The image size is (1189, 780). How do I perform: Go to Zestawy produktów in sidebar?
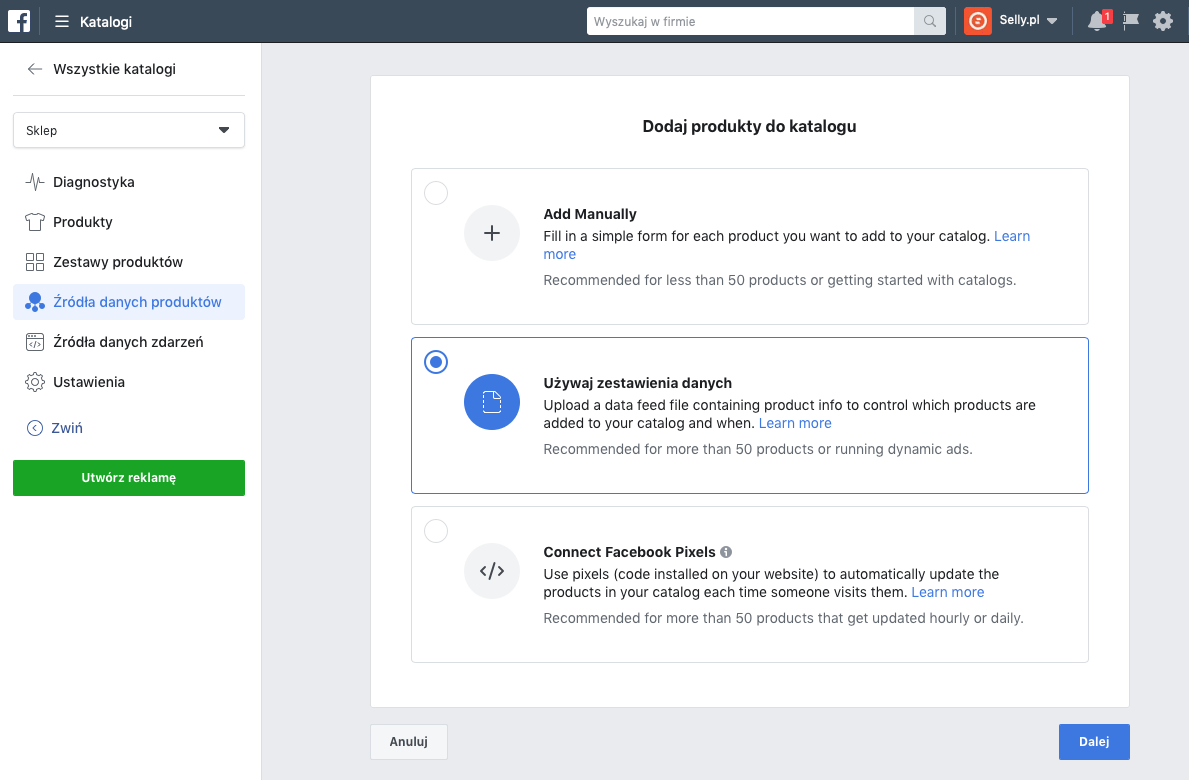pyautogui.click(x=117, y=262)
